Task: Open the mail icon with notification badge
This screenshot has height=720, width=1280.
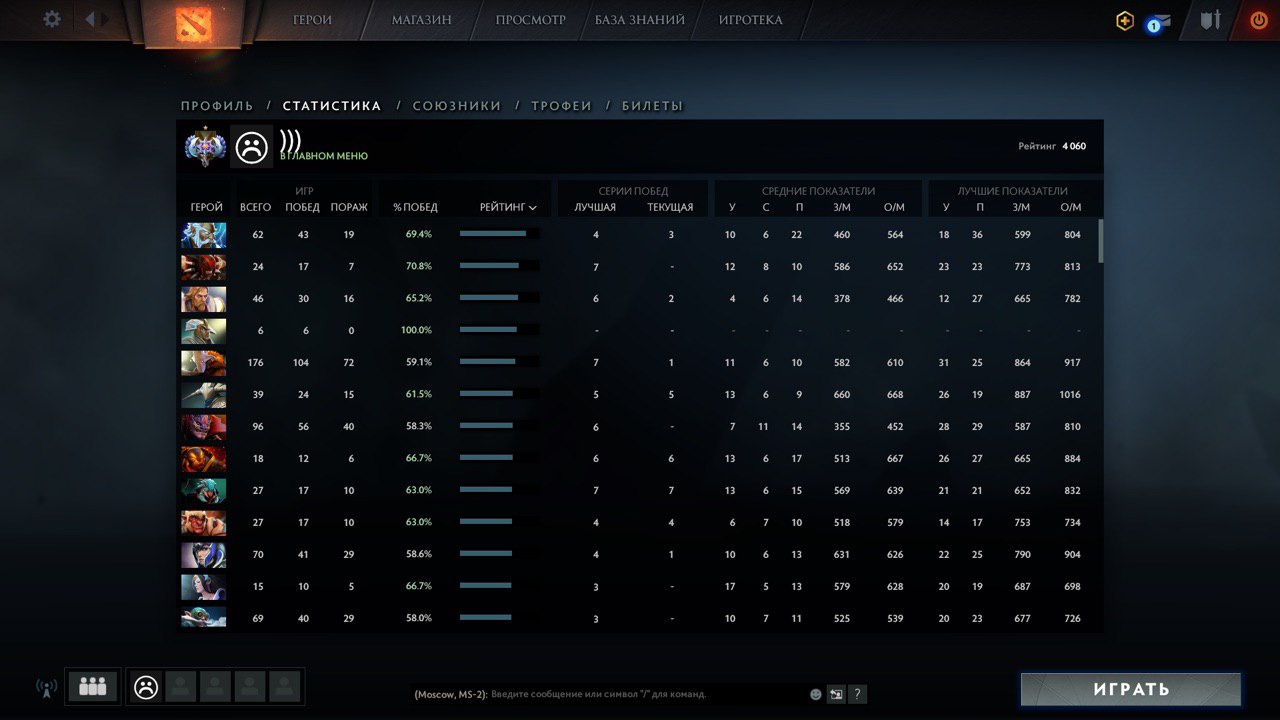Action: pos(1159,22)
